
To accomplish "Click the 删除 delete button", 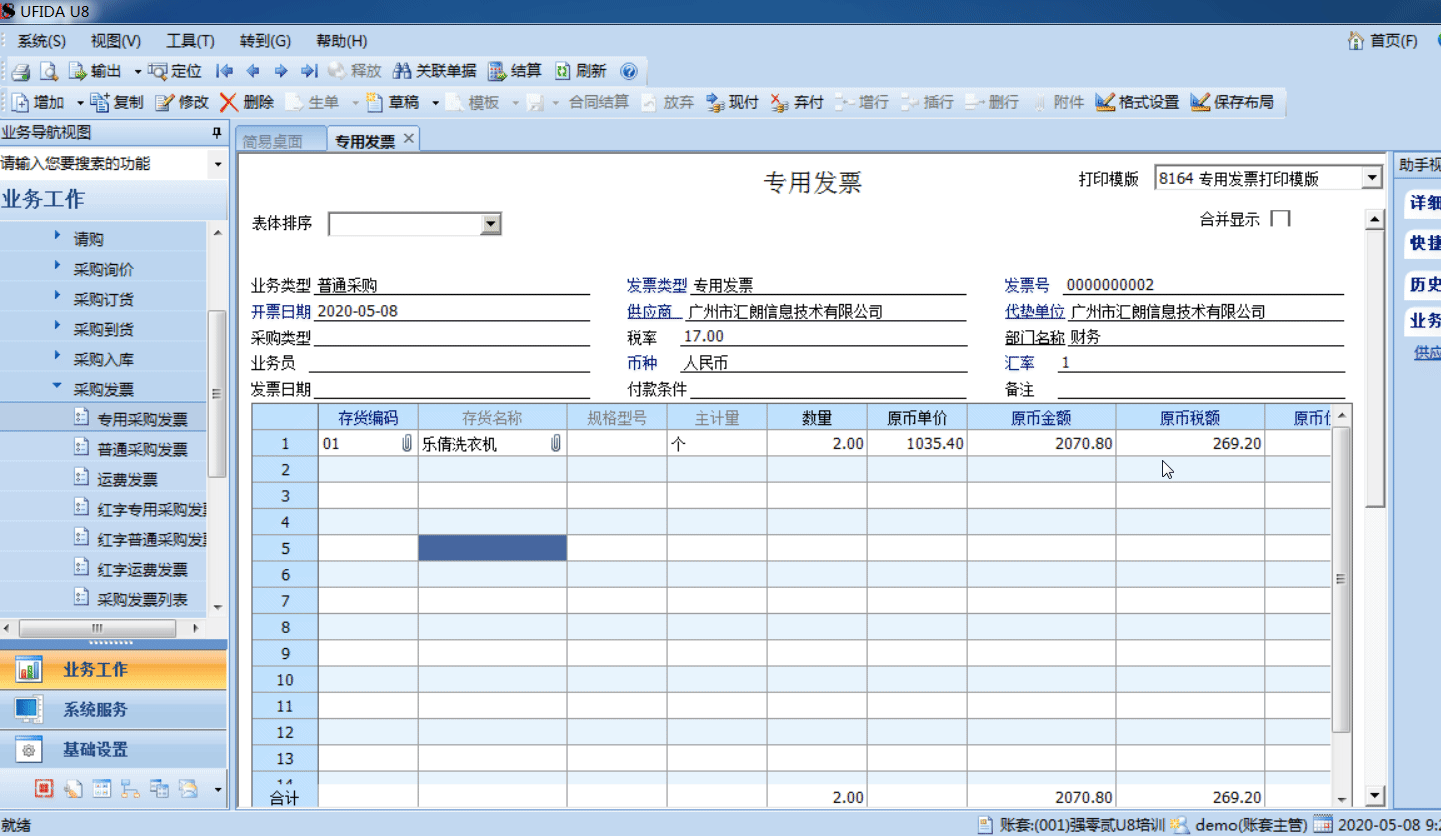I will pos(247,102).
